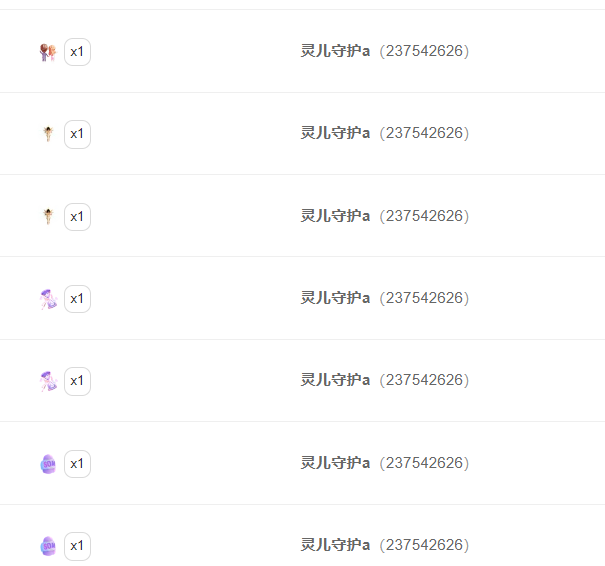Screen dimensions: 605x566
Task: Select the second golden angel gift icon
Action: [48, 216]
